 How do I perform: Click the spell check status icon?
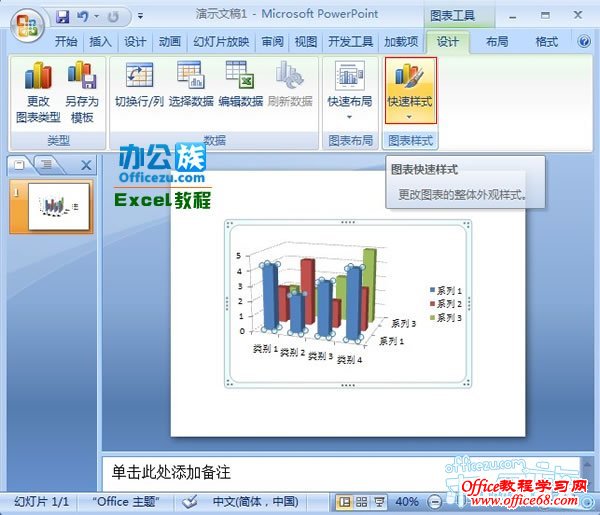[x=189, y=501]
